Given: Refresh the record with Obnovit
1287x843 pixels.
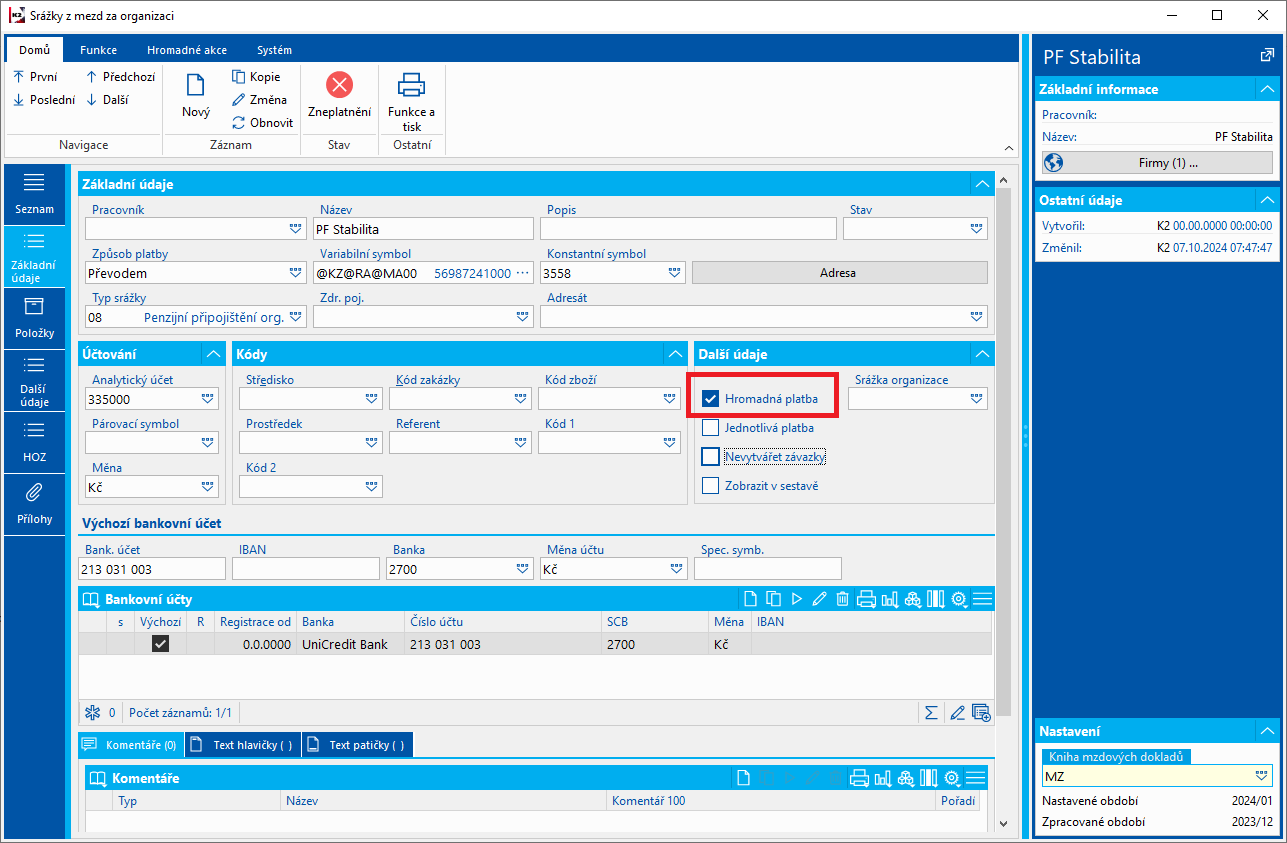Looking at the screenshot, I should click(263, 123).
